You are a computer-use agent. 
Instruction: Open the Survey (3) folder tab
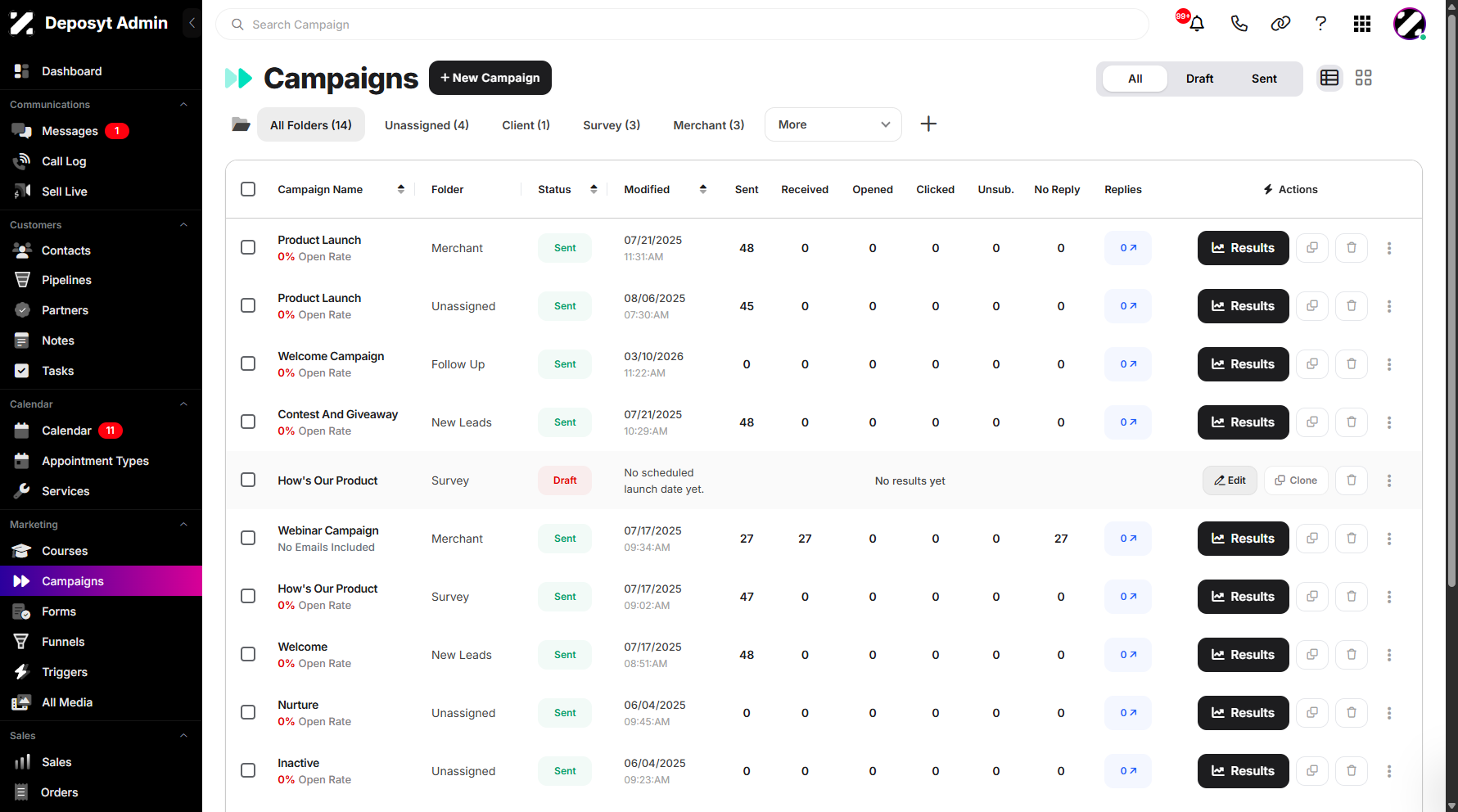coord(612,125)
